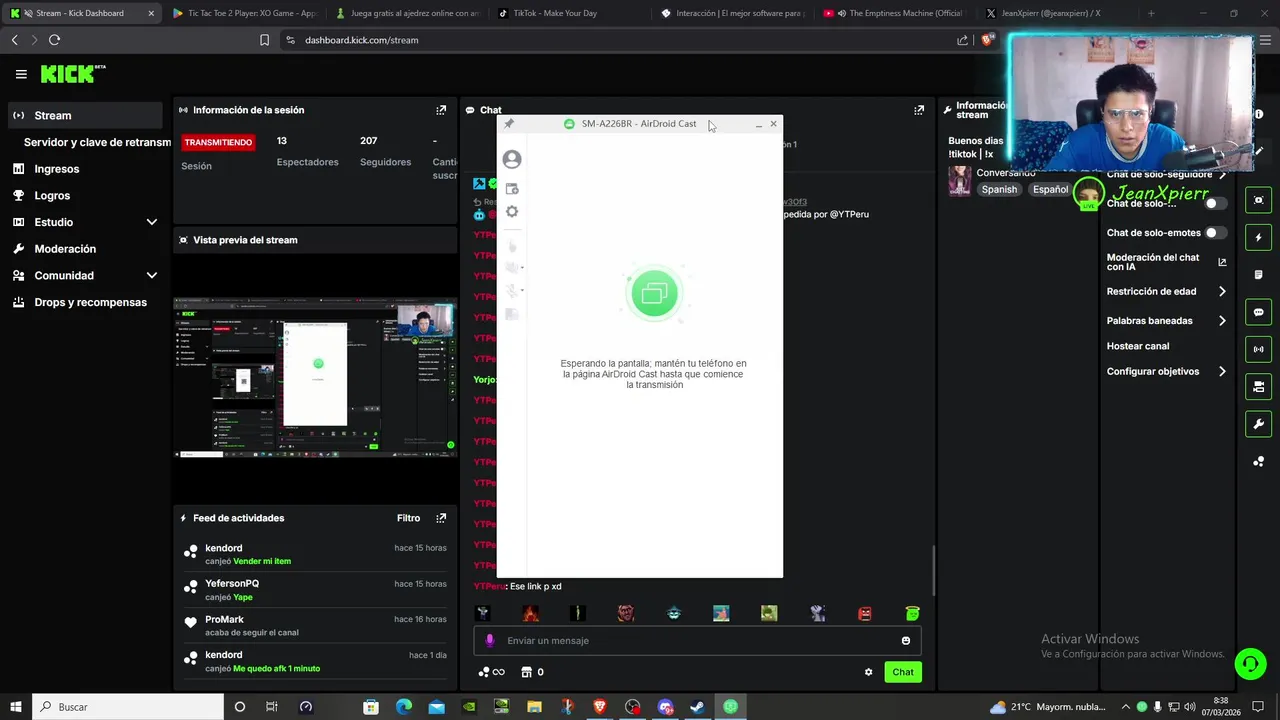Switch to the TikTok browser tab
This screenshot has width=1280, height=720.
click(568, 13)
